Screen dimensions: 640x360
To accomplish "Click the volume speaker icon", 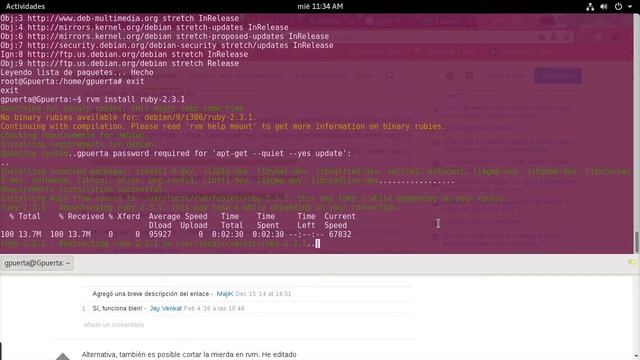I will tap(604, 7).
